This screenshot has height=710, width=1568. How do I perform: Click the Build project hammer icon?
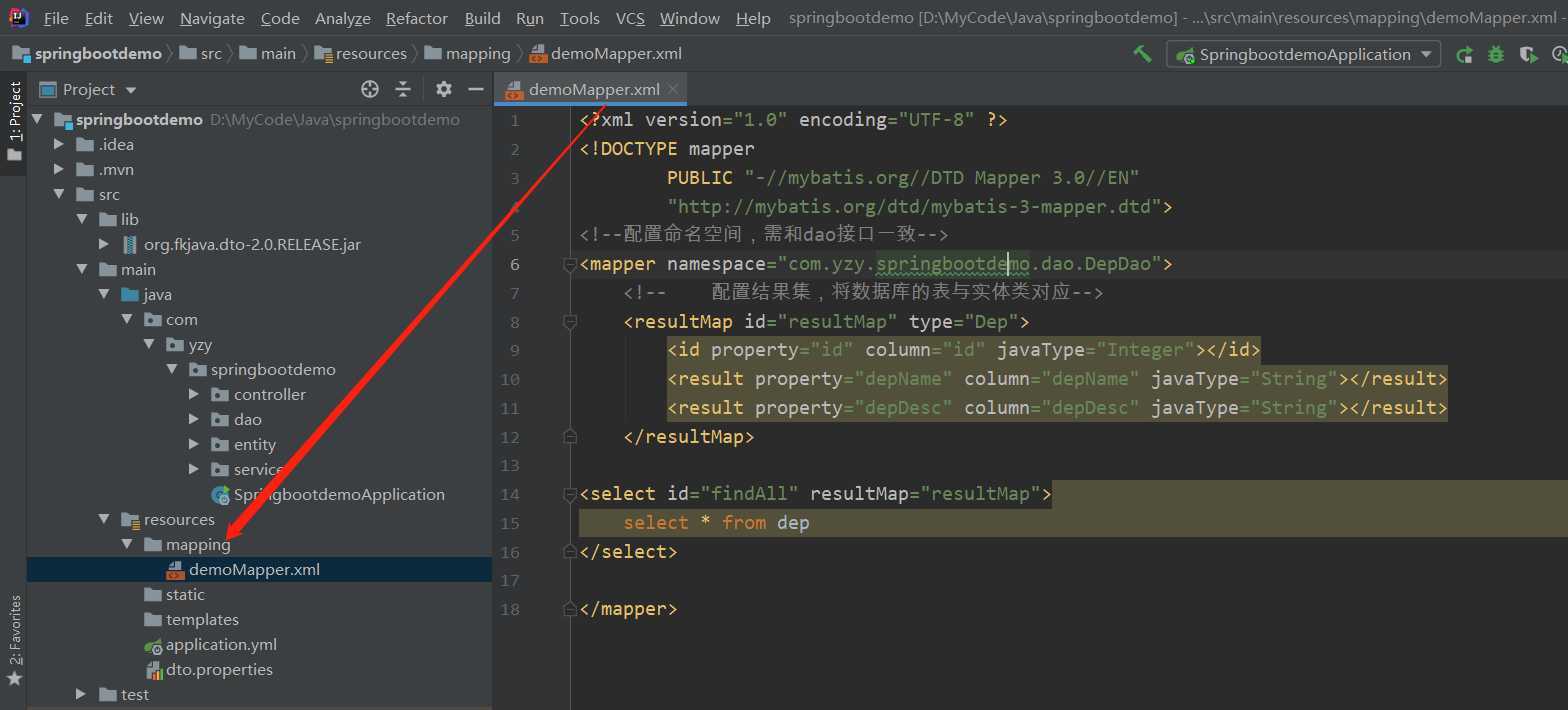[1142, 54]
